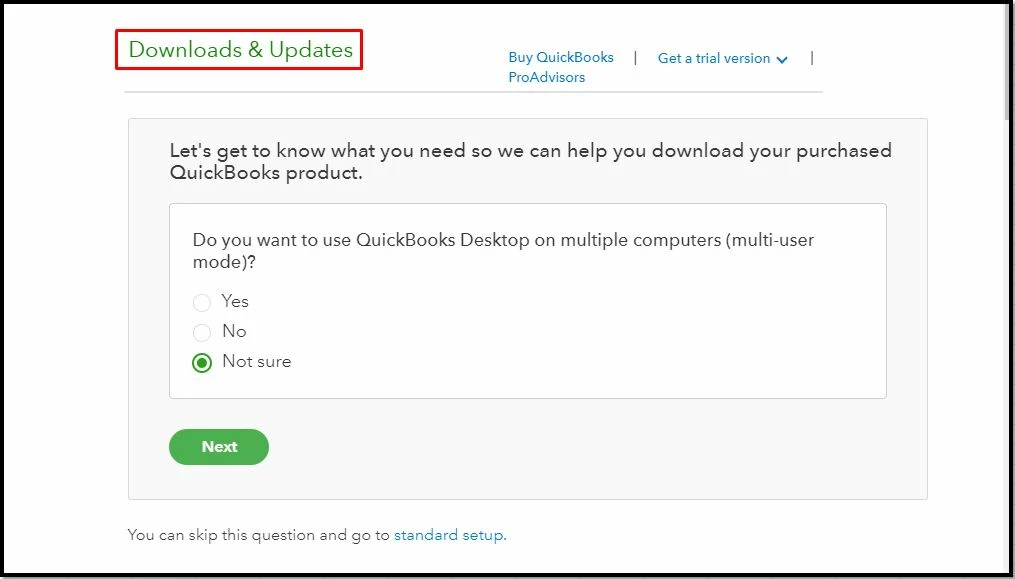Screen dimensions: 1015x579
Task: Click the 'You can skip this question' text
Action: click(259, 535)
